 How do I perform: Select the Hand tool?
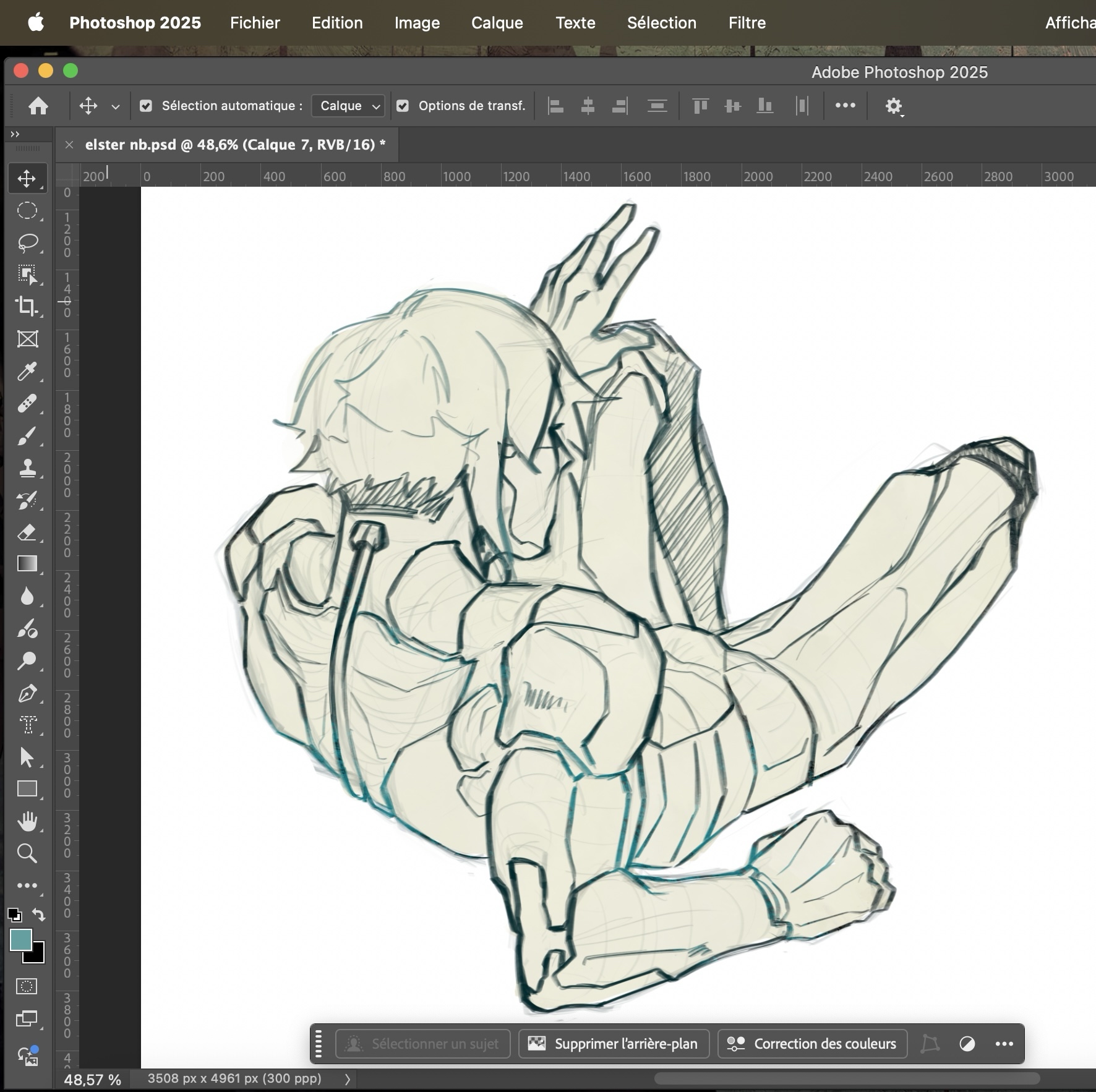point(27,821)
